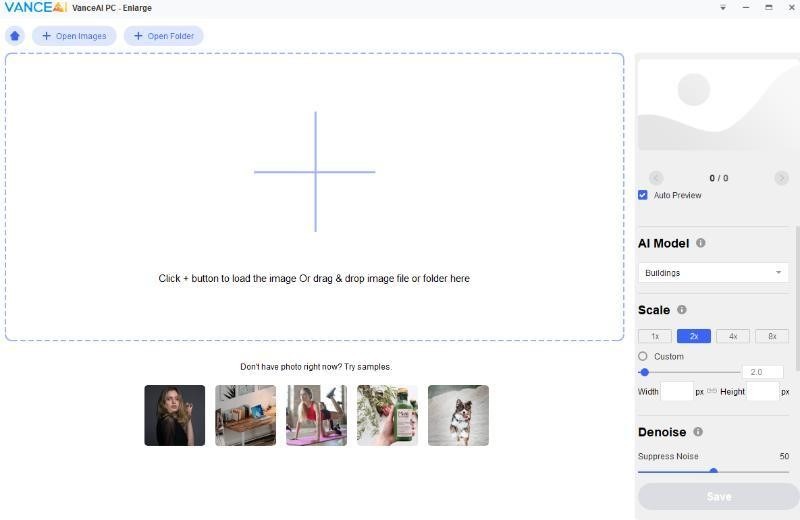Go to next image arrow

[x=781, y=178]
